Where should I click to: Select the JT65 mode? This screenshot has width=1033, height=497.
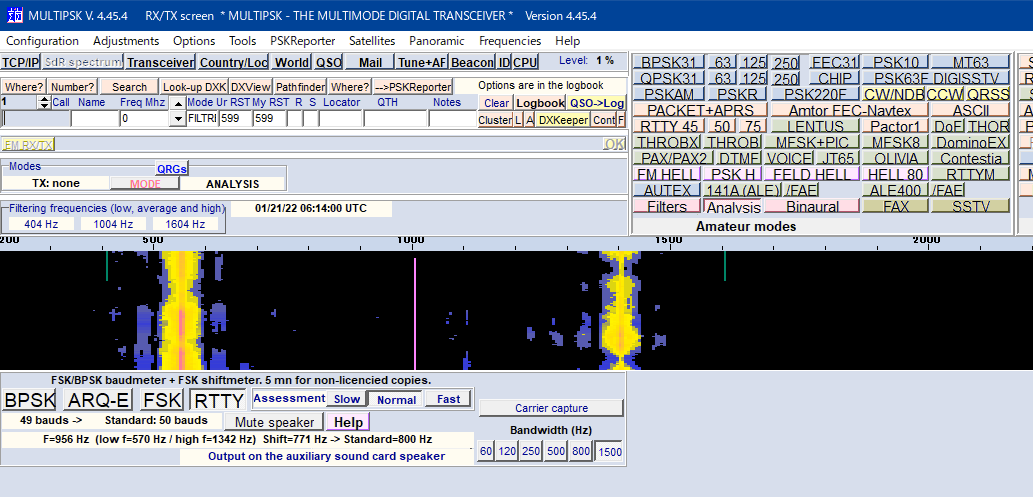(836, 158)
